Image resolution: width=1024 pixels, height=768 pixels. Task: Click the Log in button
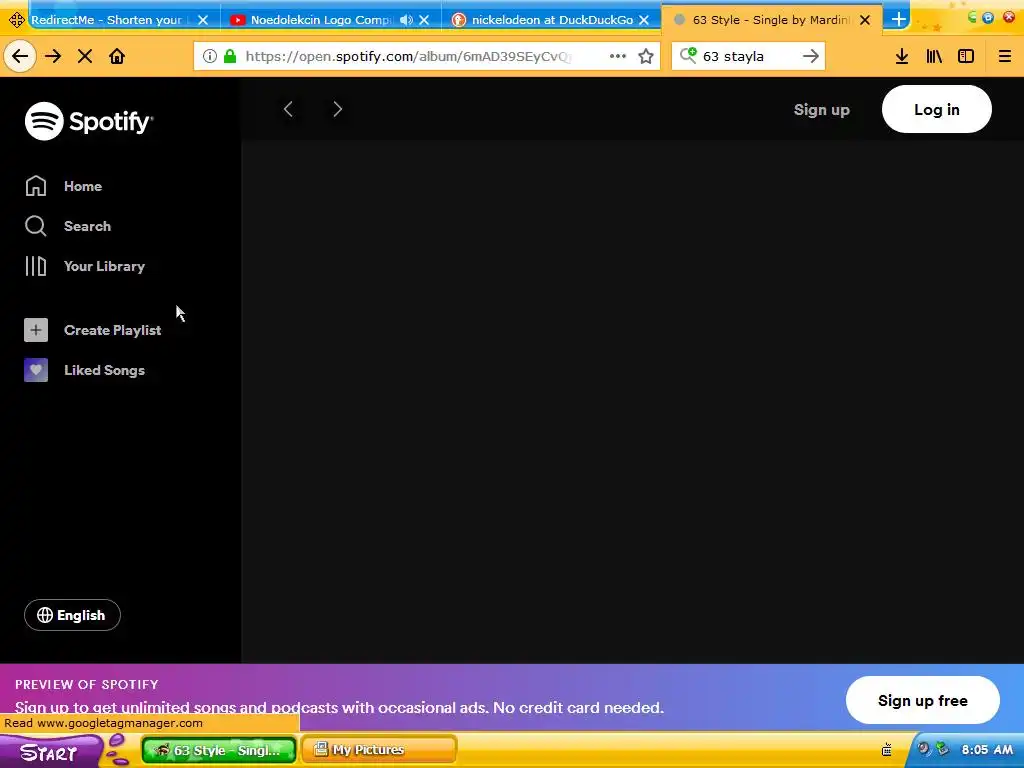coord(936,109)
